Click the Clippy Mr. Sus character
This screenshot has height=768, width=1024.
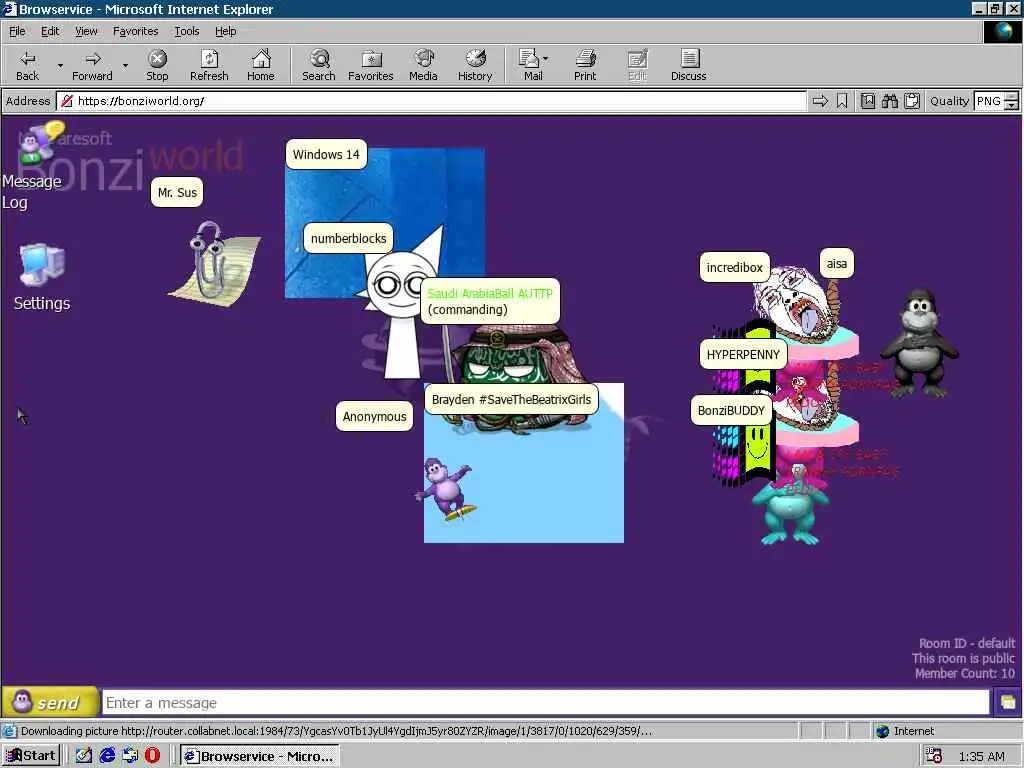(212, 264)
